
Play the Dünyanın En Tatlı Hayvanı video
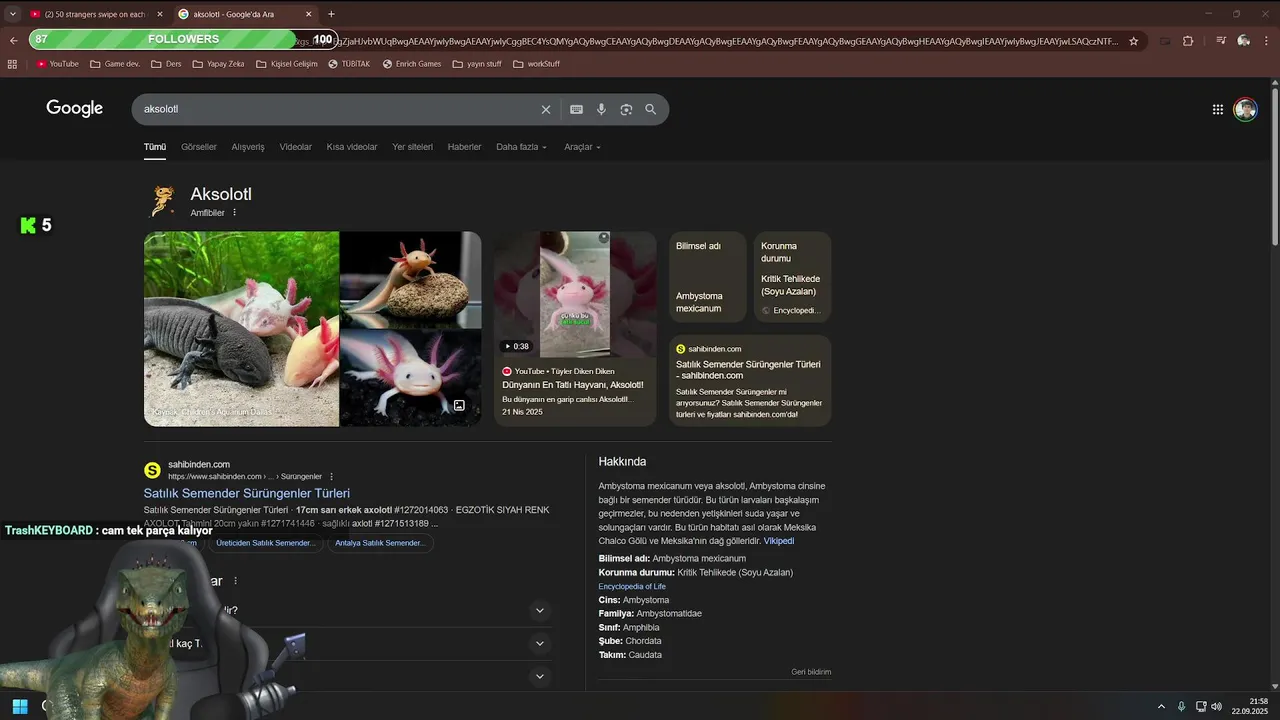(575, 329)
